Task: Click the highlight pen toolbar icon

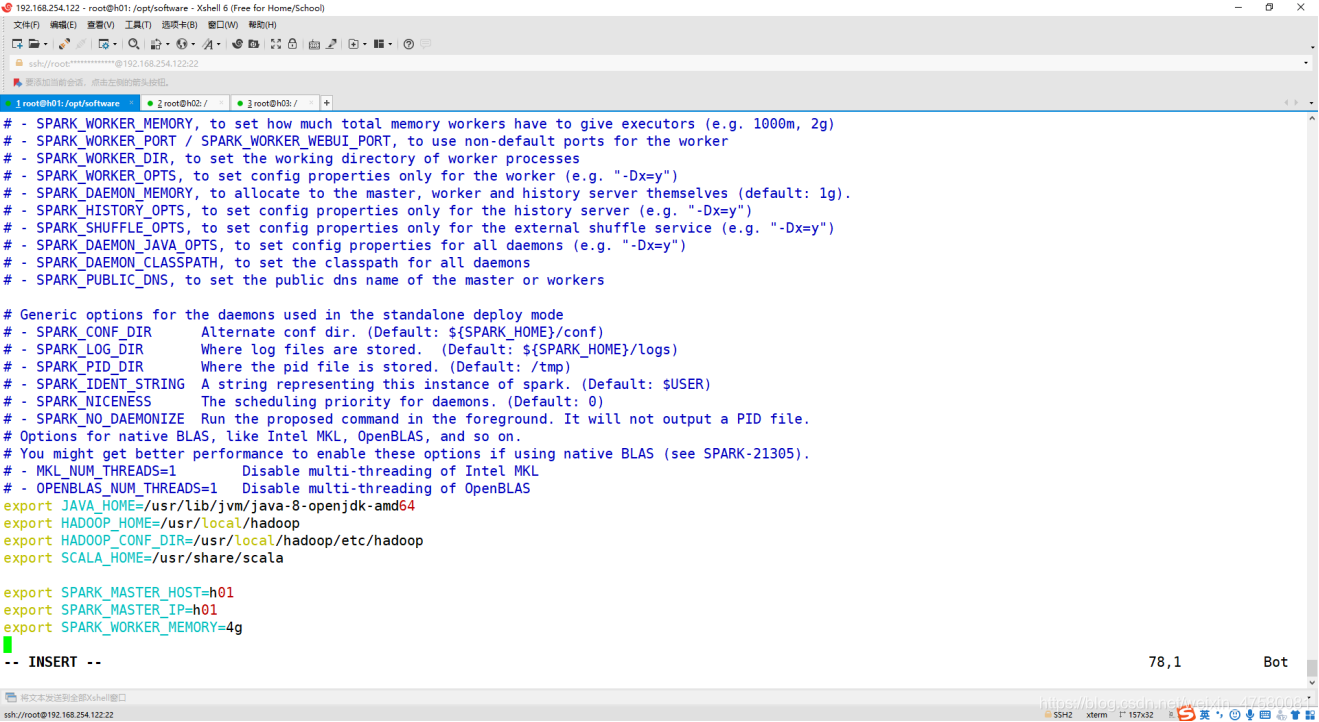Action: tap(331, 44)
